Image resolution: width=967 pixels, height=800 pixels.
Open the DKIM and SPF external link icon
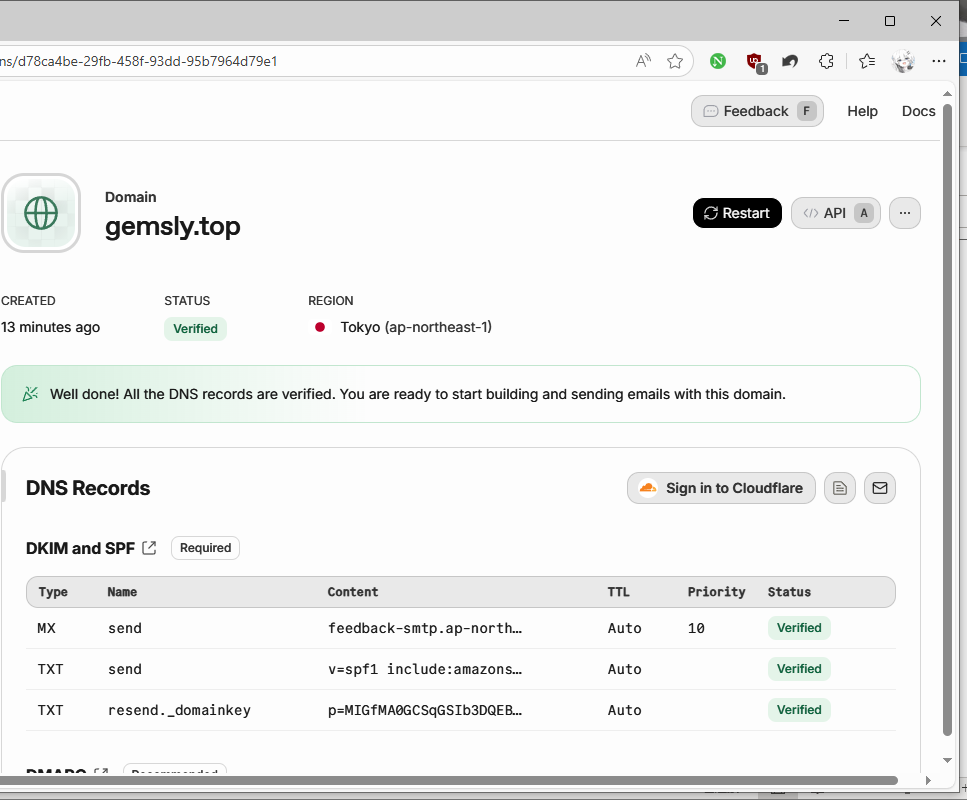(x=149, y=548)
